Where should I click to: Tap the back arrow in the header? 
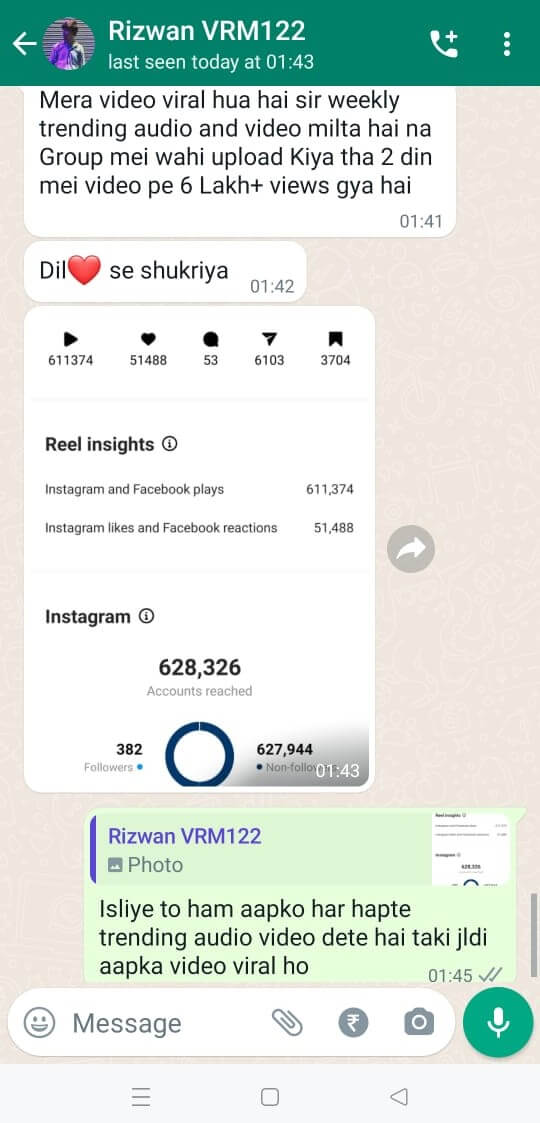coord(24,44)
